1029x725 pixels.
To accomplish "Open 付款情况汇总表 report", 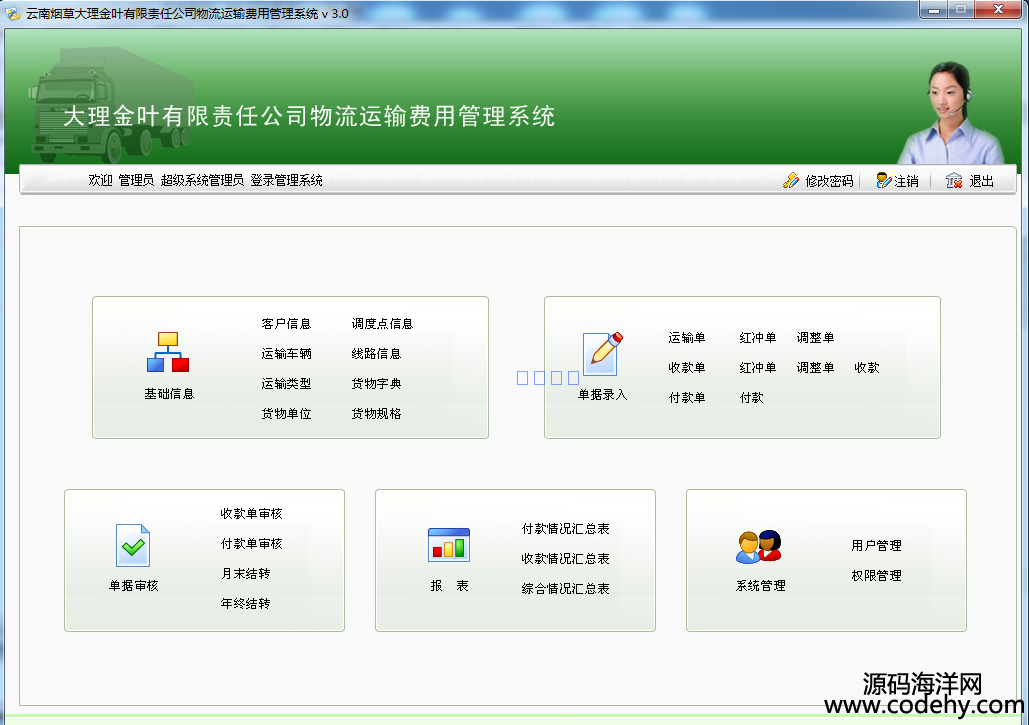I will (x=565, y=529).
